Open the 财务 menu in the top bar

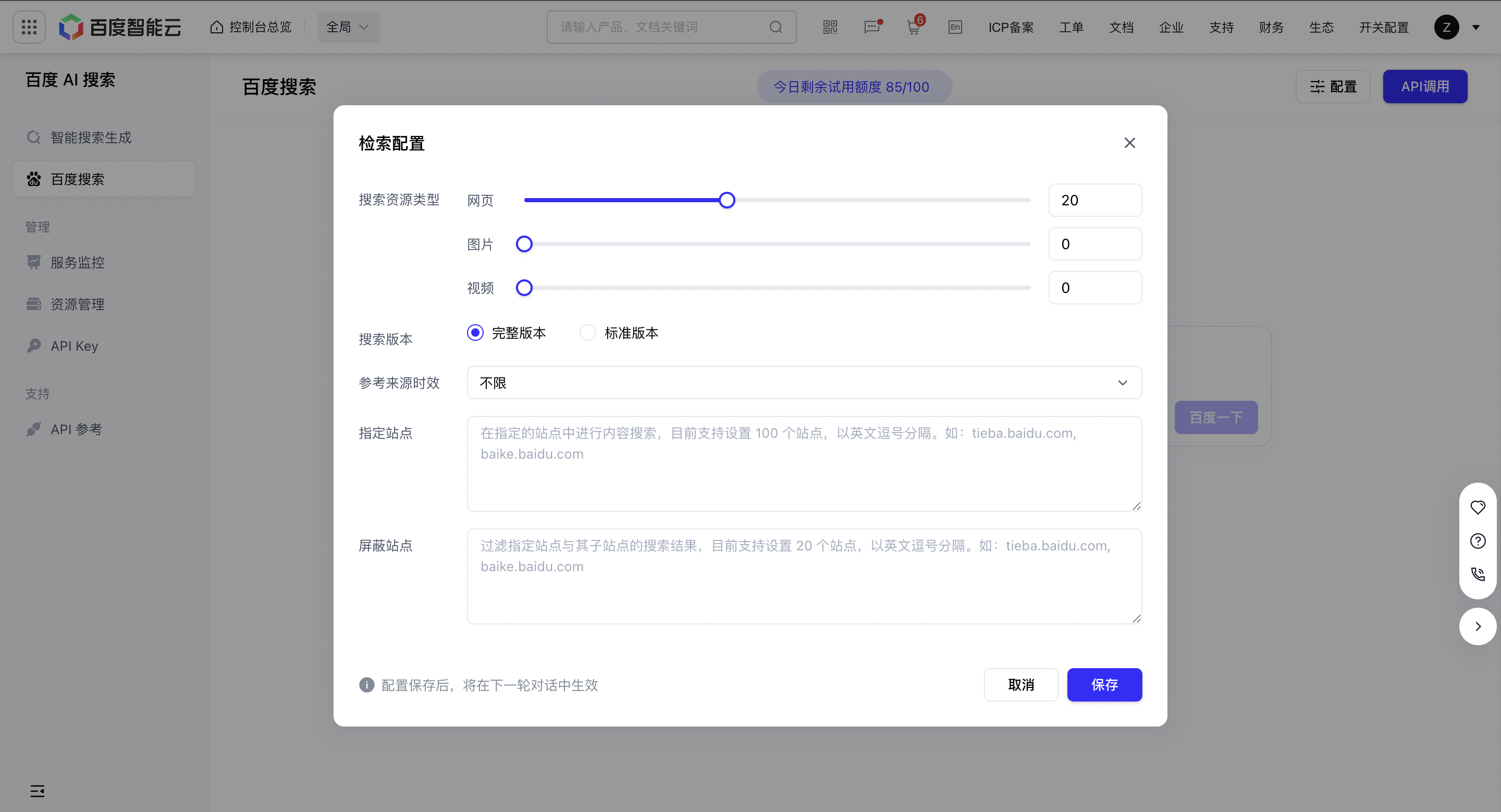(x=1271, y=27)
